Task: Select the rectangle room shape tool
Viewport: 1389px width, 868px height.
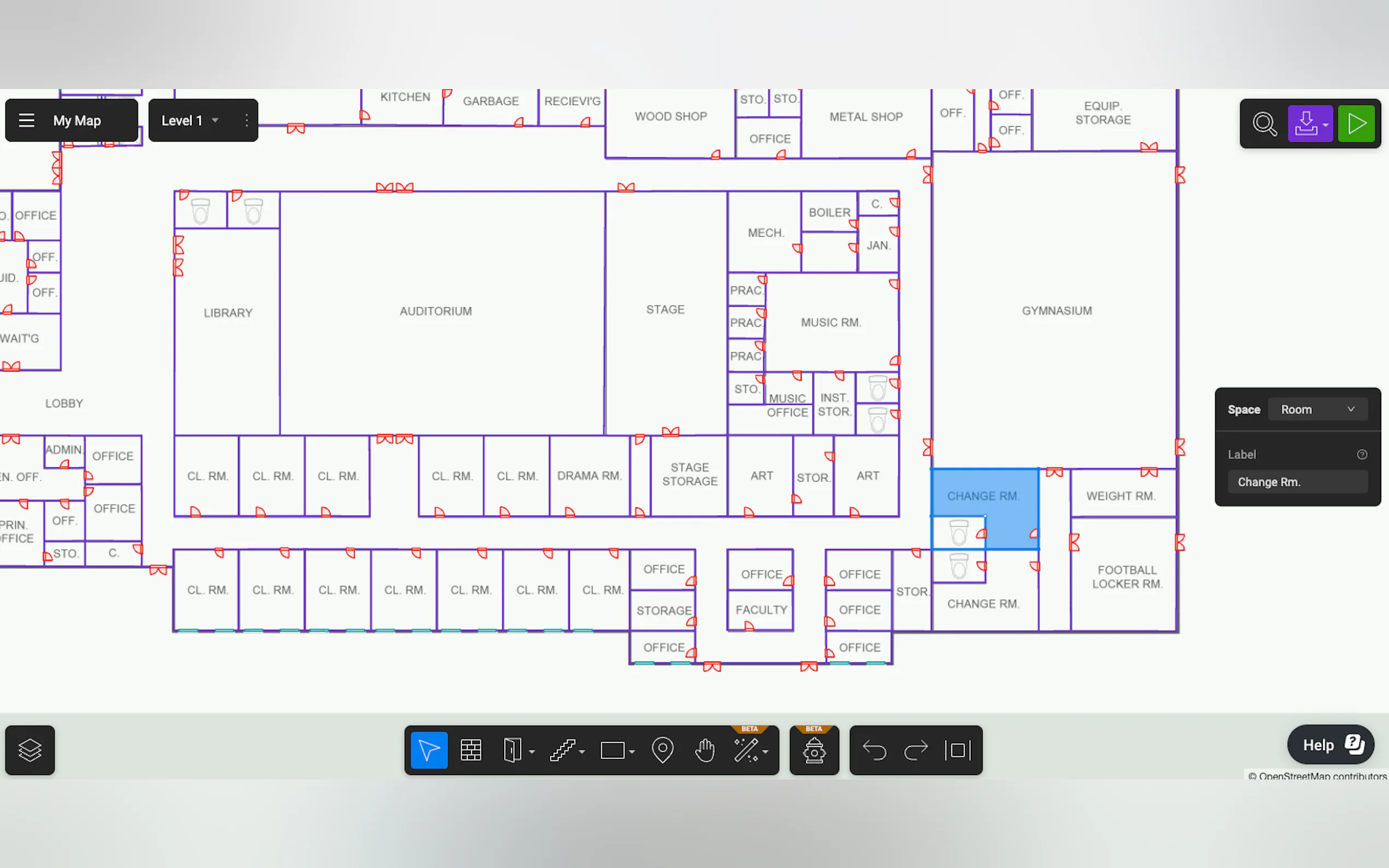Action: [612, 750]
